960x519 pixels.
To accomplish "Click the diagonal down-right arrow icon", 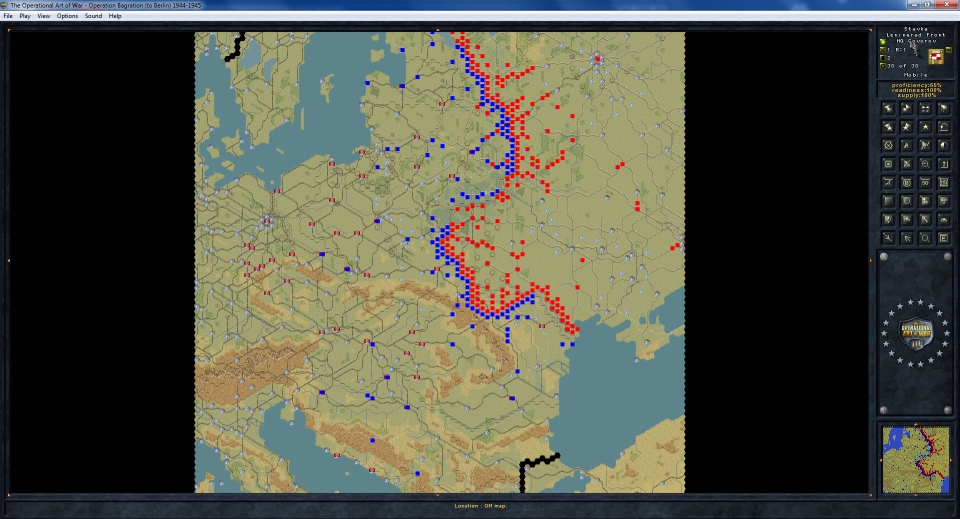I will (x=888, y=237).
